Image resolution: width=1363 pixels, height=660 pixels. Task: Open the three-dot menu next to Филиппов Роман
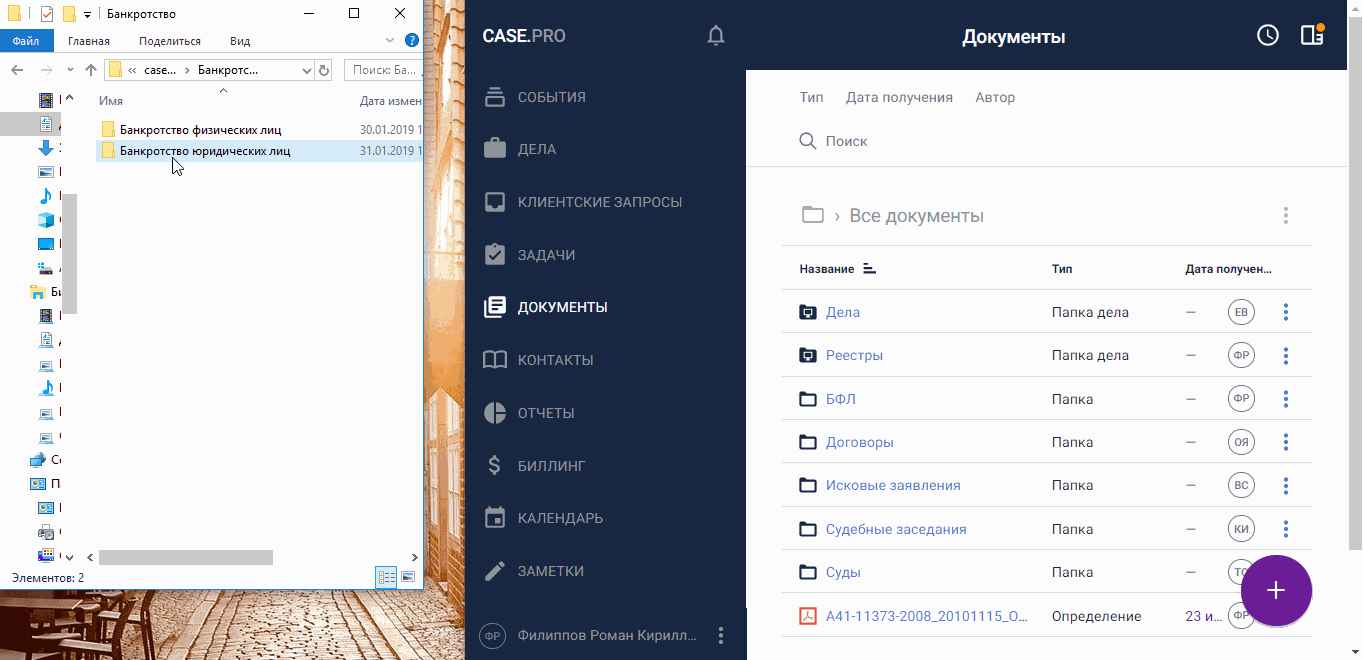[721, 635]
